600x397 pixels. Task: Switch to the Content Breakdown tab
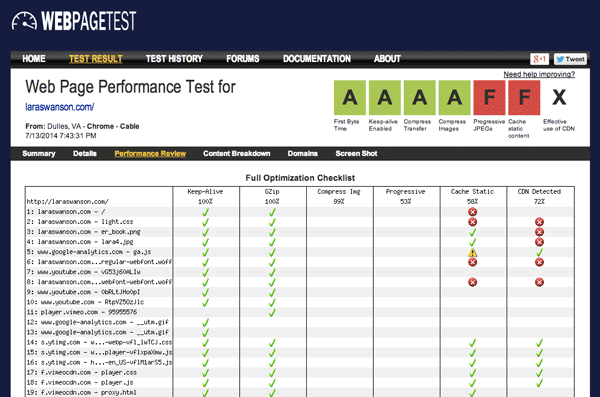coord(236,154)
